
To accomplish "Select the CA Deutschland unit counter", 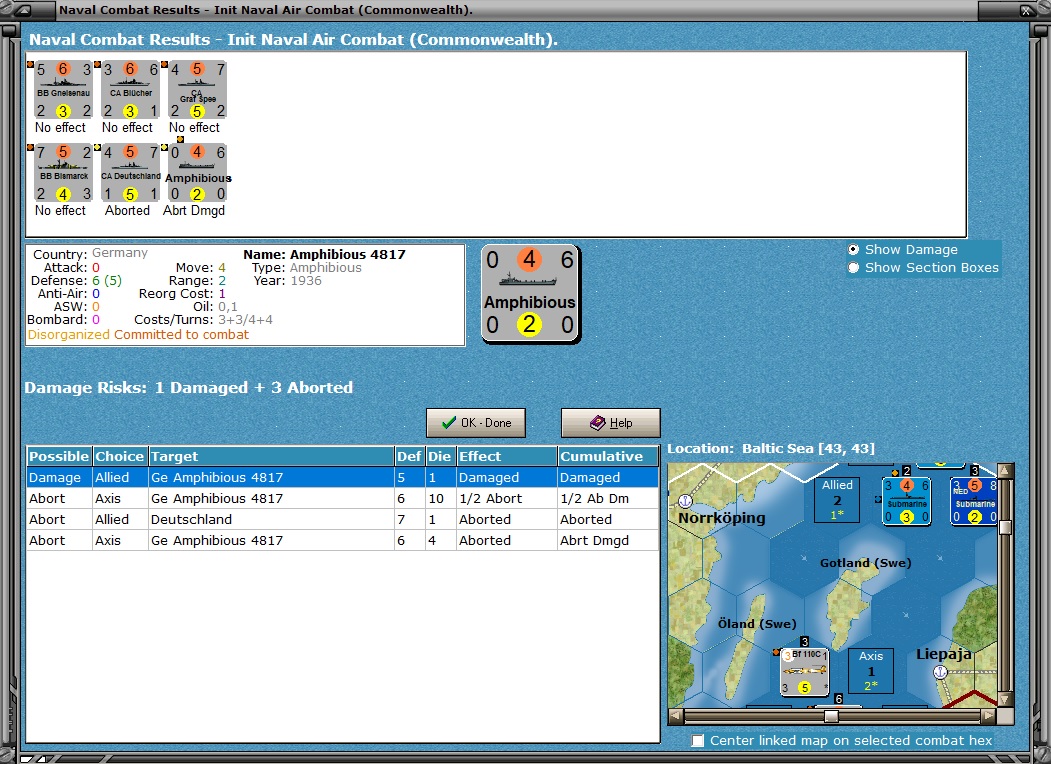I will 130,173.
